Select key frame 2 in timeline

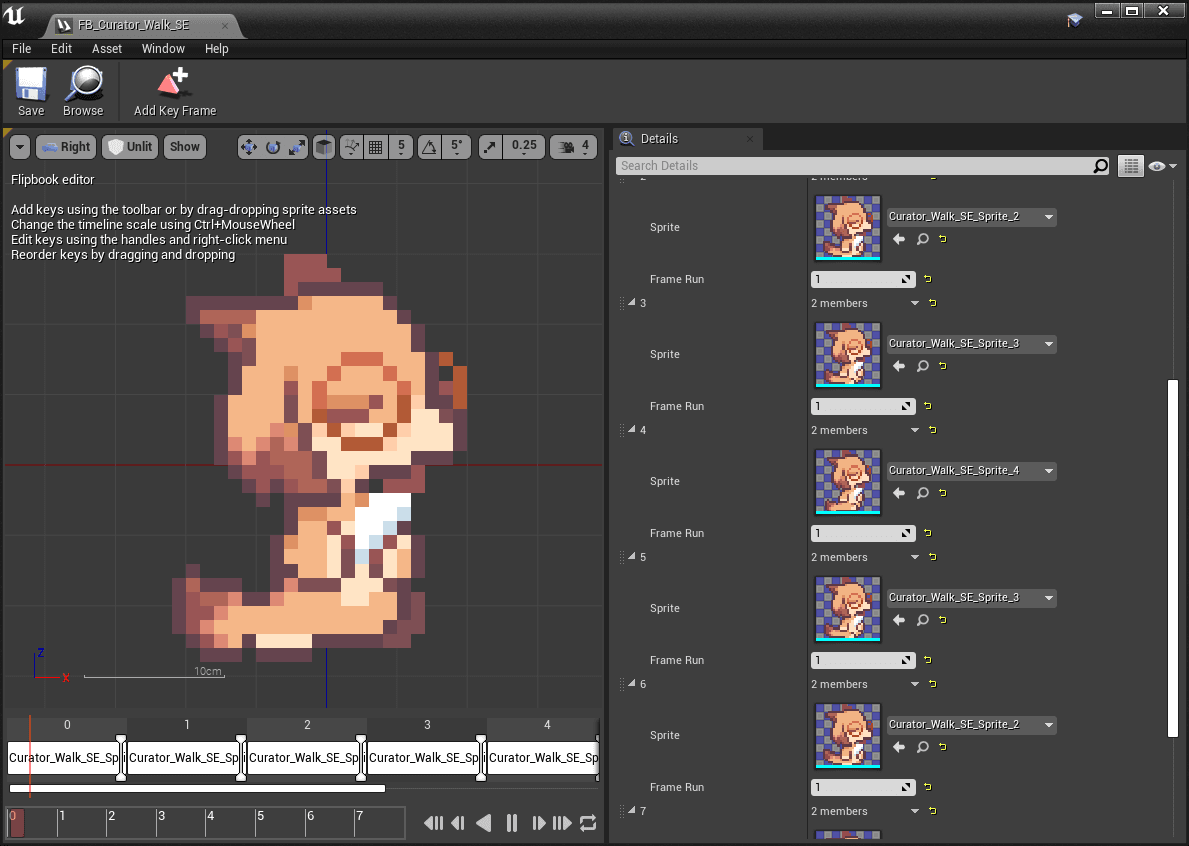point(303,757)
